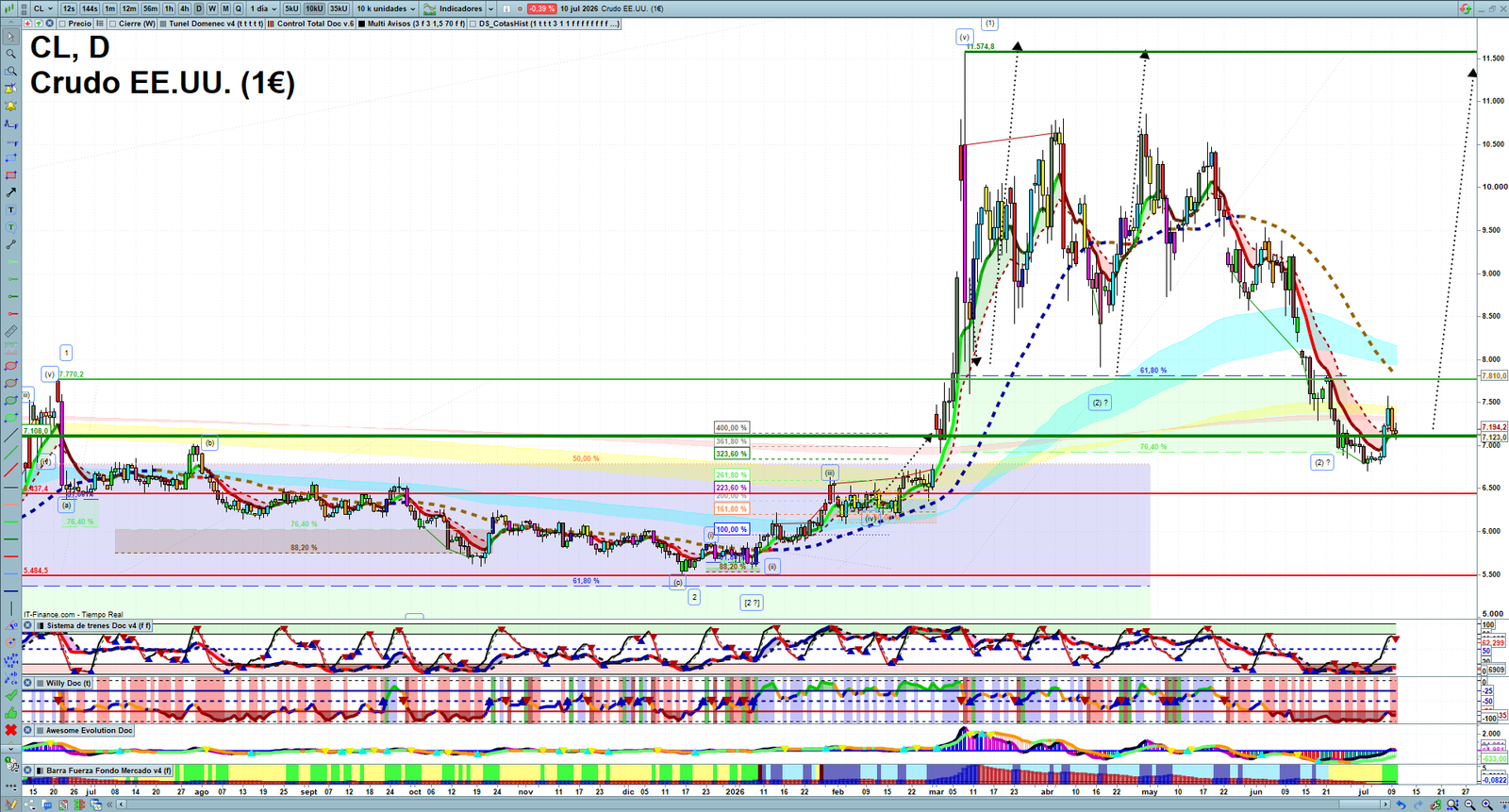Open the CL symbol dropdown
1509x812 pixels.
pyautogui.click(x=44, y=8)
